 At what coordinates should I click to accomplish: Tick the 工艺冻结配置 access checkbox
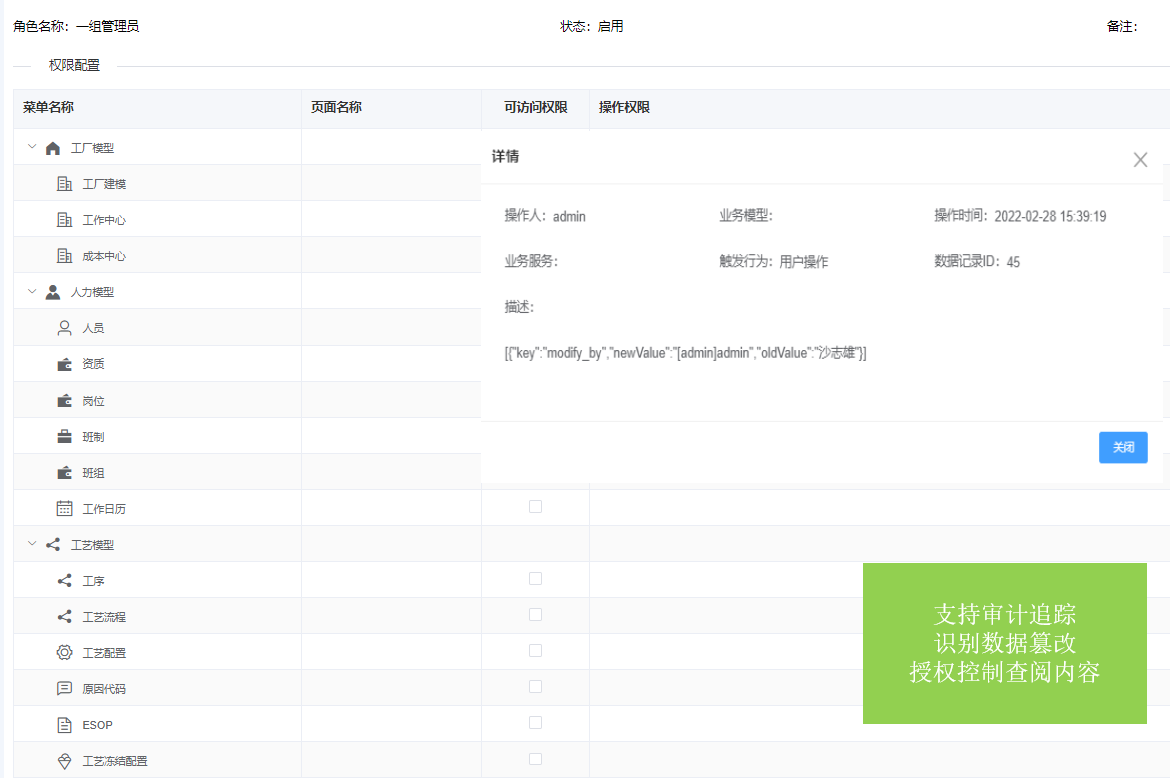(x=535, y=759)
